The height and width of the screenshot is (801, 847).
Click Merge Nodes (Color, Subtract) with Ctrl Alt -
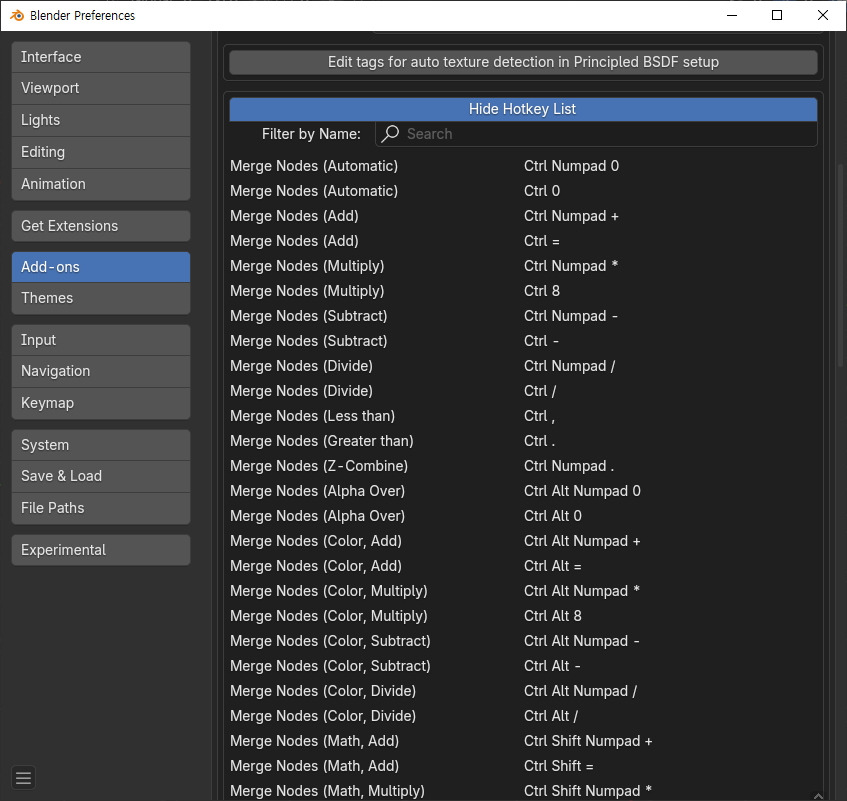click(330, 666)
